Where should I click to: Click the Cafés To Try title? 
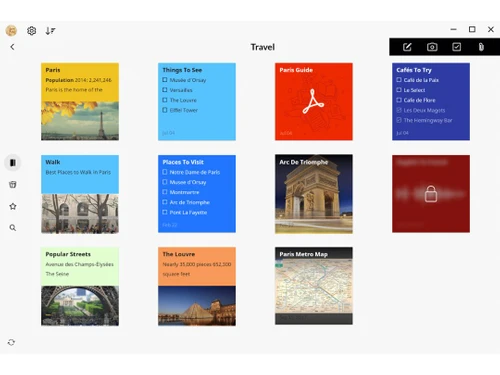click(x=414, y=70)
